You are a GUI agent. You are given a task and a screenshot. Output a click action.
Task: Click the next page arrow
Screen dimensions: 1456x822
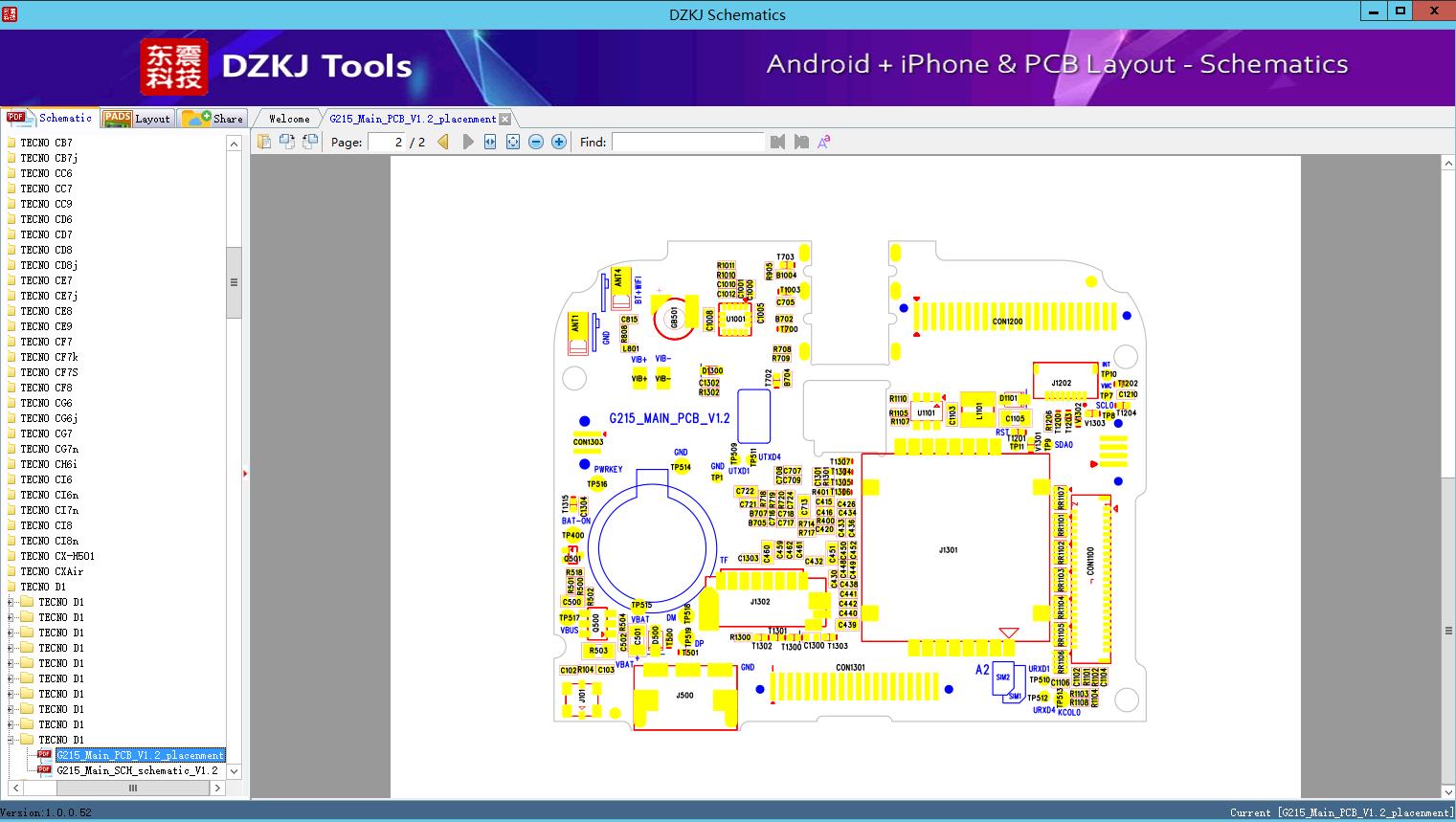pos(468,142)
